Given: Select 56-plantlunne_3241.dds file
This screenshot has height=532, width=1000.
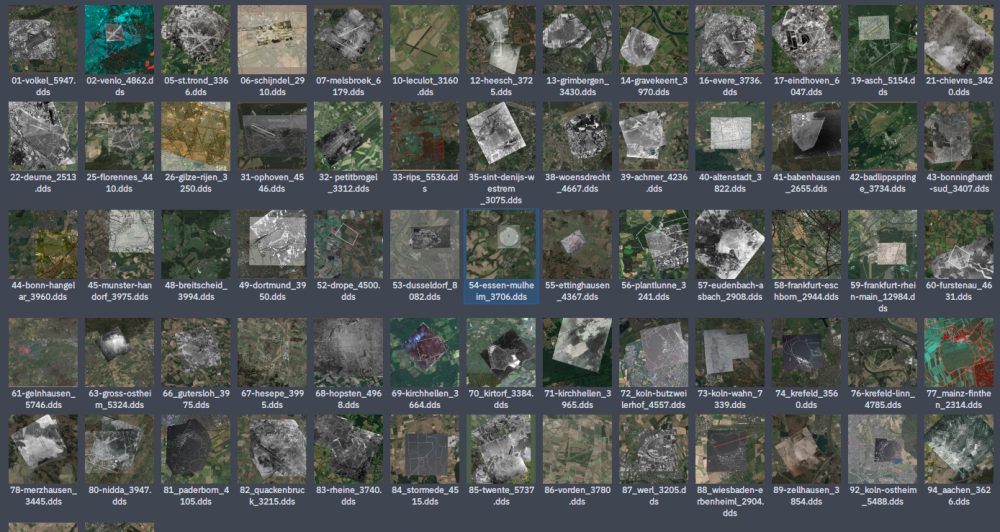Looking at the screenshot, I should (654, 244).
